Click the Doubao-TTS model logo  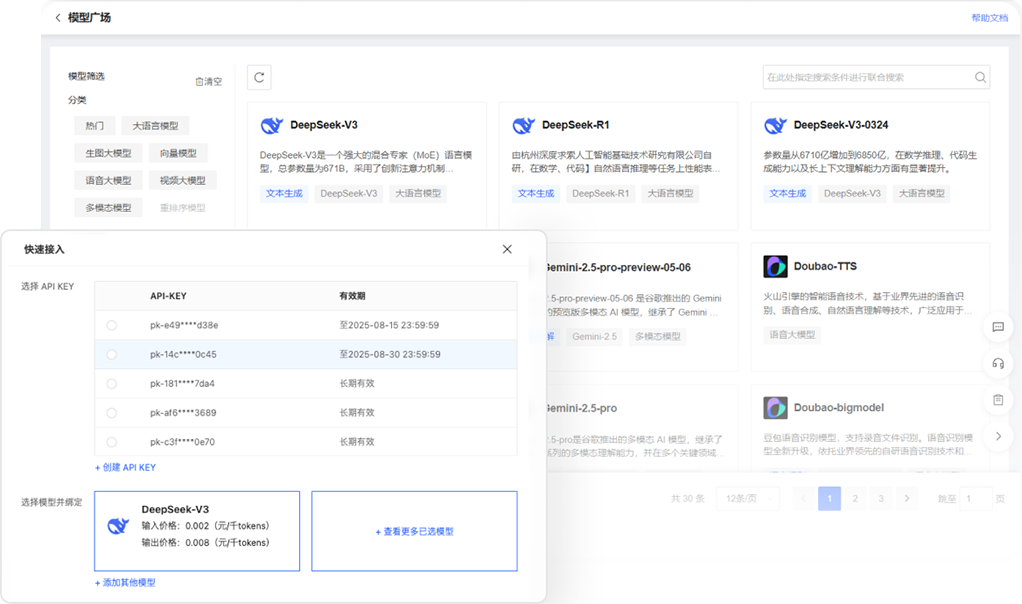click(775, 267)
